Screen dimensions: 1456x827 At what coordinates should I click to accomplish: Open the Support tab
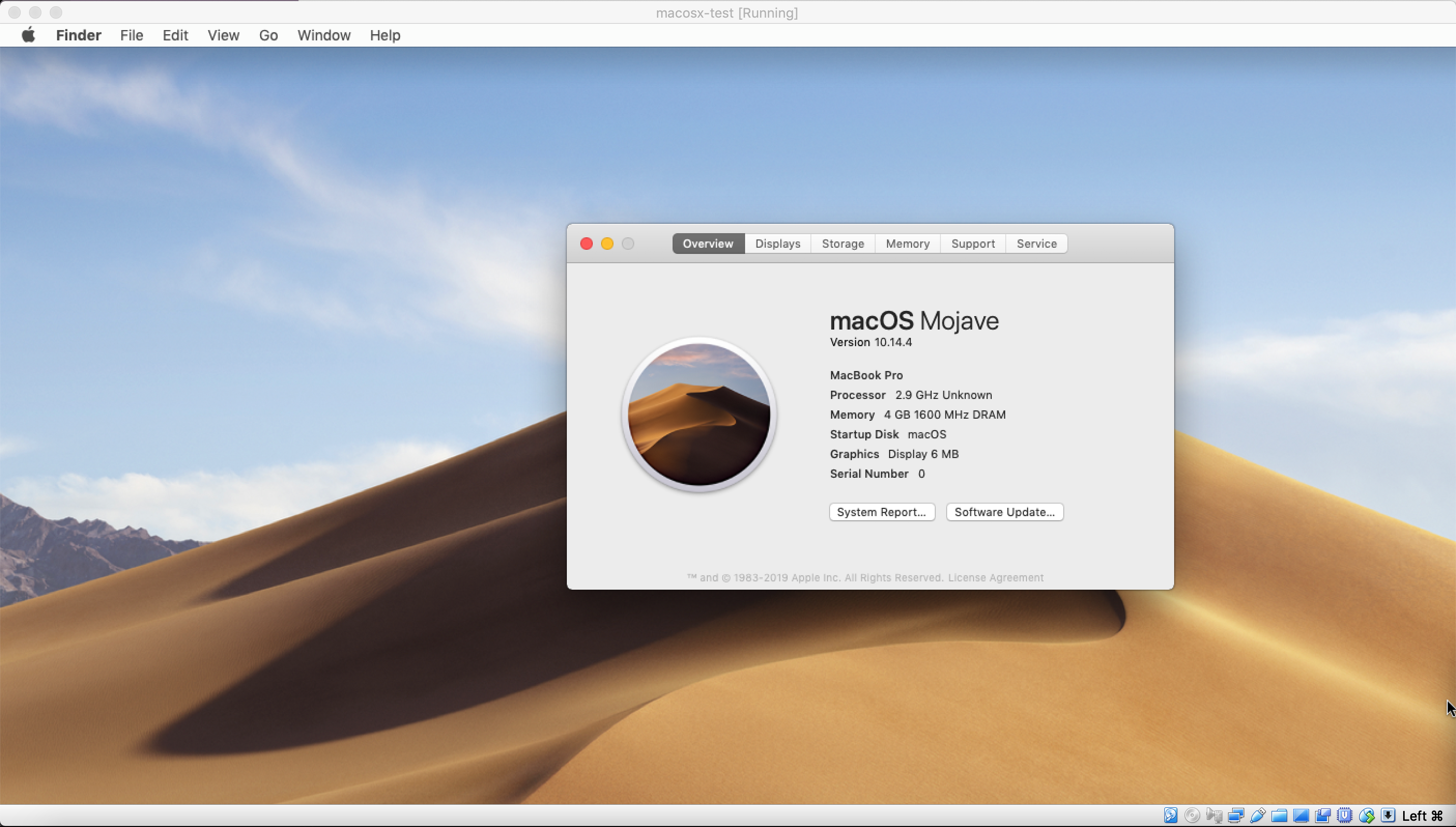pos(973,244)
